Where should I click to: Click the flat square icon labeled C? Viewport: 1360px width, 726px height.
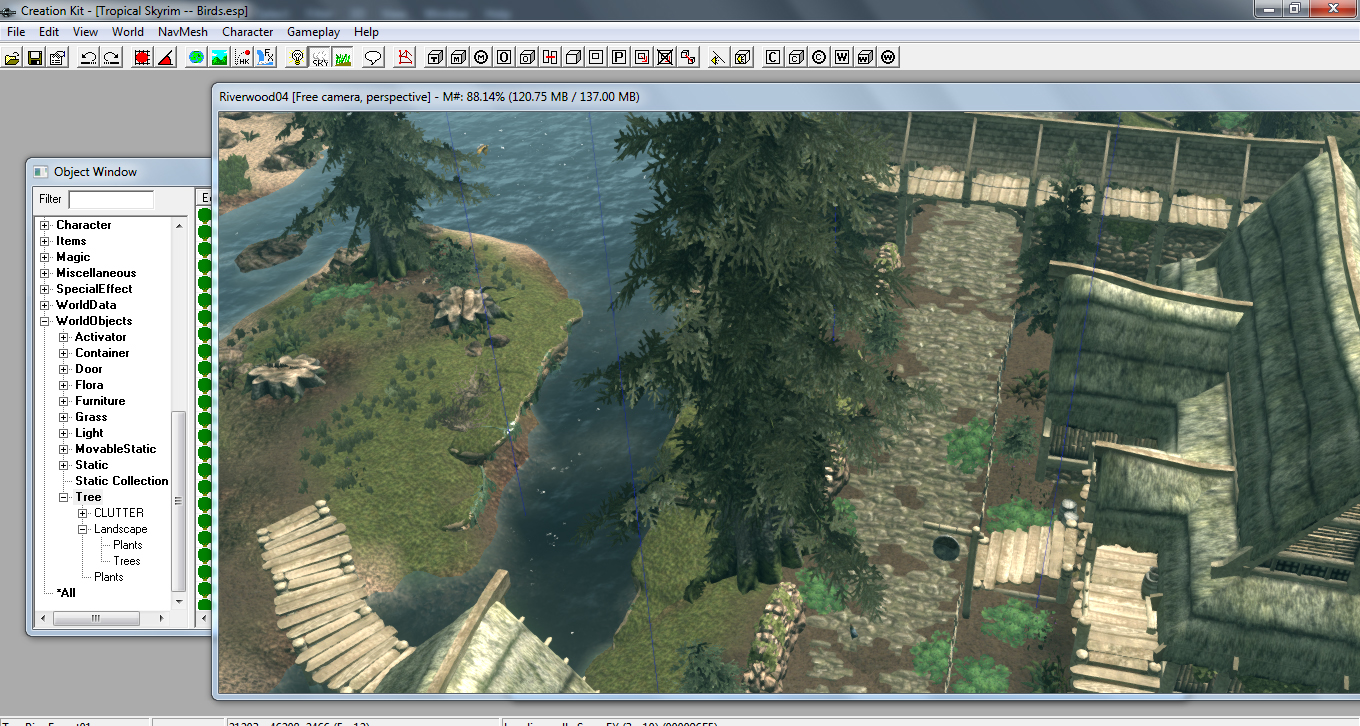773,57
